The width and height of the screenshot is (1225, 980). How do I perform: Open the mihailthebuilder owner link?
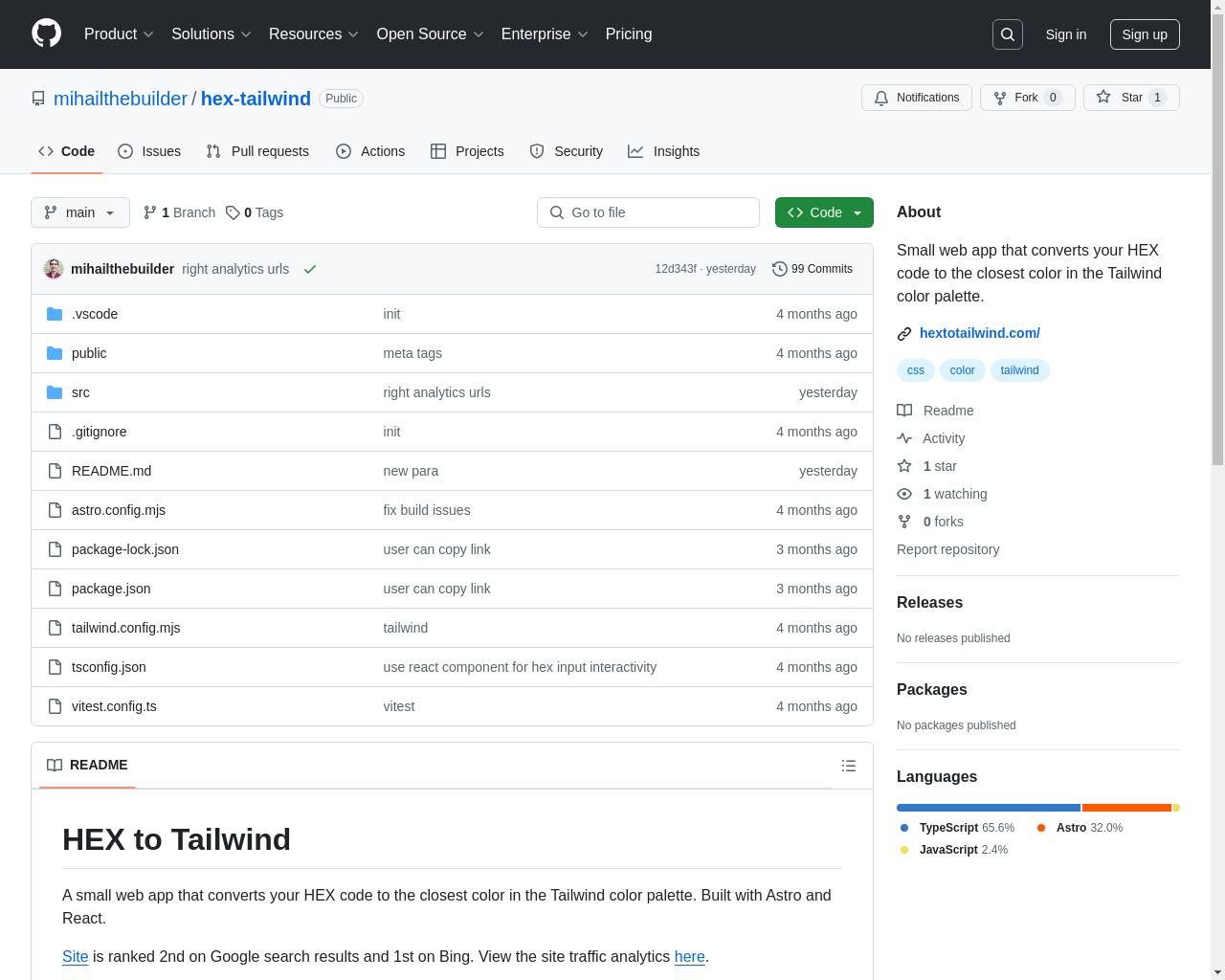[x=121, y=99]
